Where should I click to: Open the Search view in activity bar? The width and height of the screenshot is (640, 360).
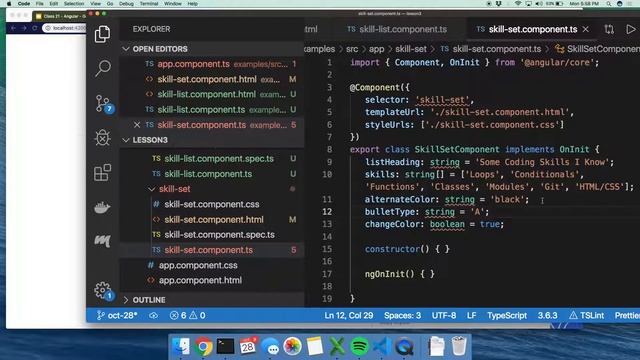coord(103,68)
